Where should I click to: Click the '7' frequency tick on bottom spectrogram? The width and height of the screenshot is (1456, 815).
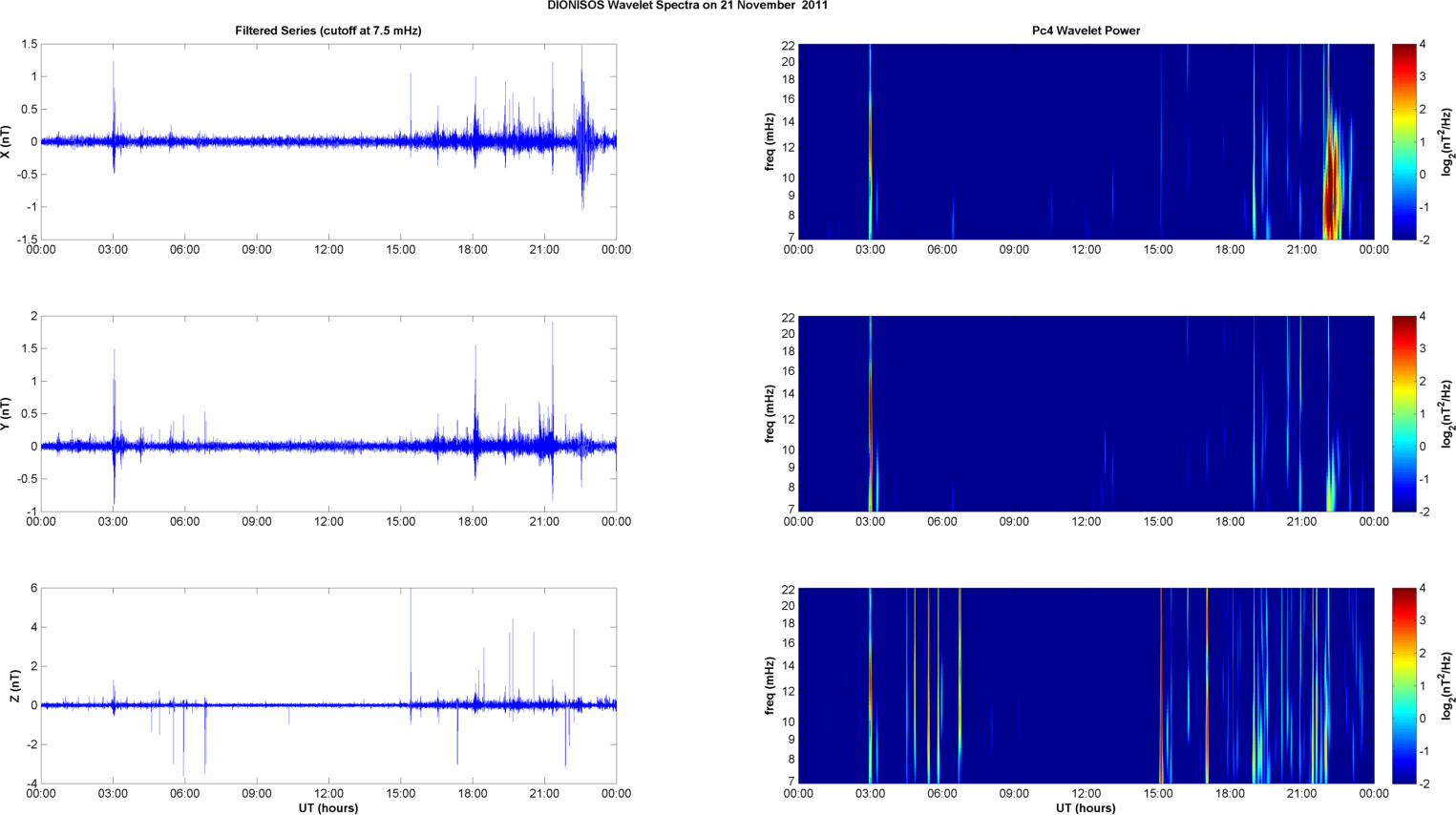click(x=791, y=782)
